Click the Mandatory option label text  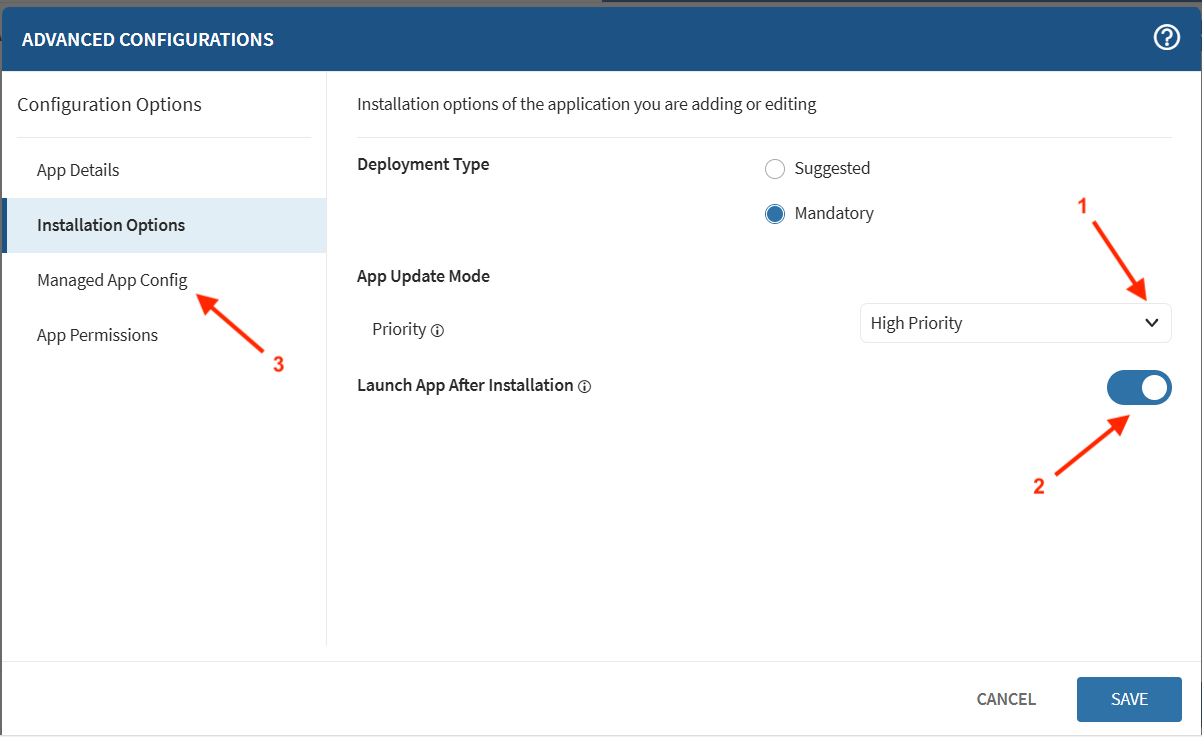pos(834,214)
